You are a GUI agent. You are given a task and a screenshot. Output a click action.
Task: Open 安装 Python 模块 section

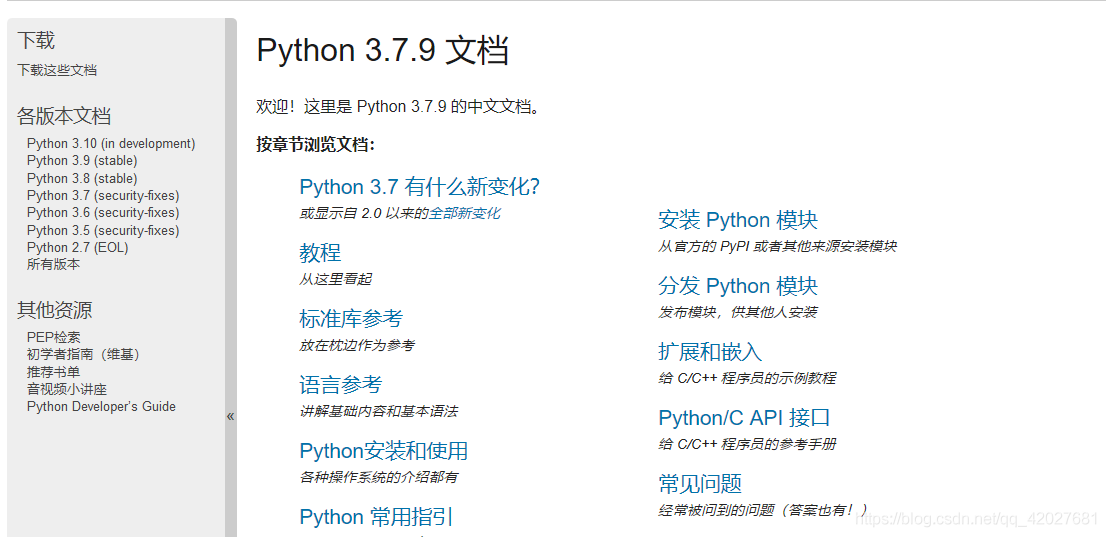pyautogui.click(x=738, y=220)
